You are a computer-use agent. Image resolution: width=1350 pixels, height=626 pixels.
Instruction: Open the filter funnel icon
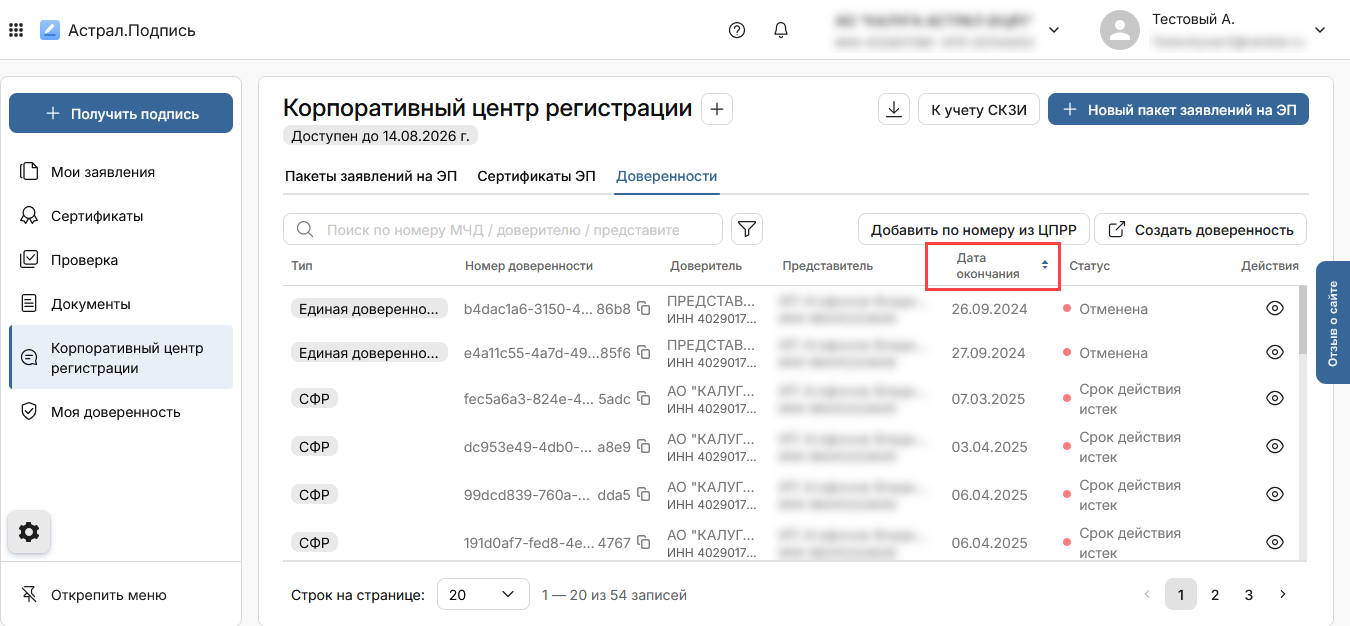pyautogui.click(x=746, y=229)
